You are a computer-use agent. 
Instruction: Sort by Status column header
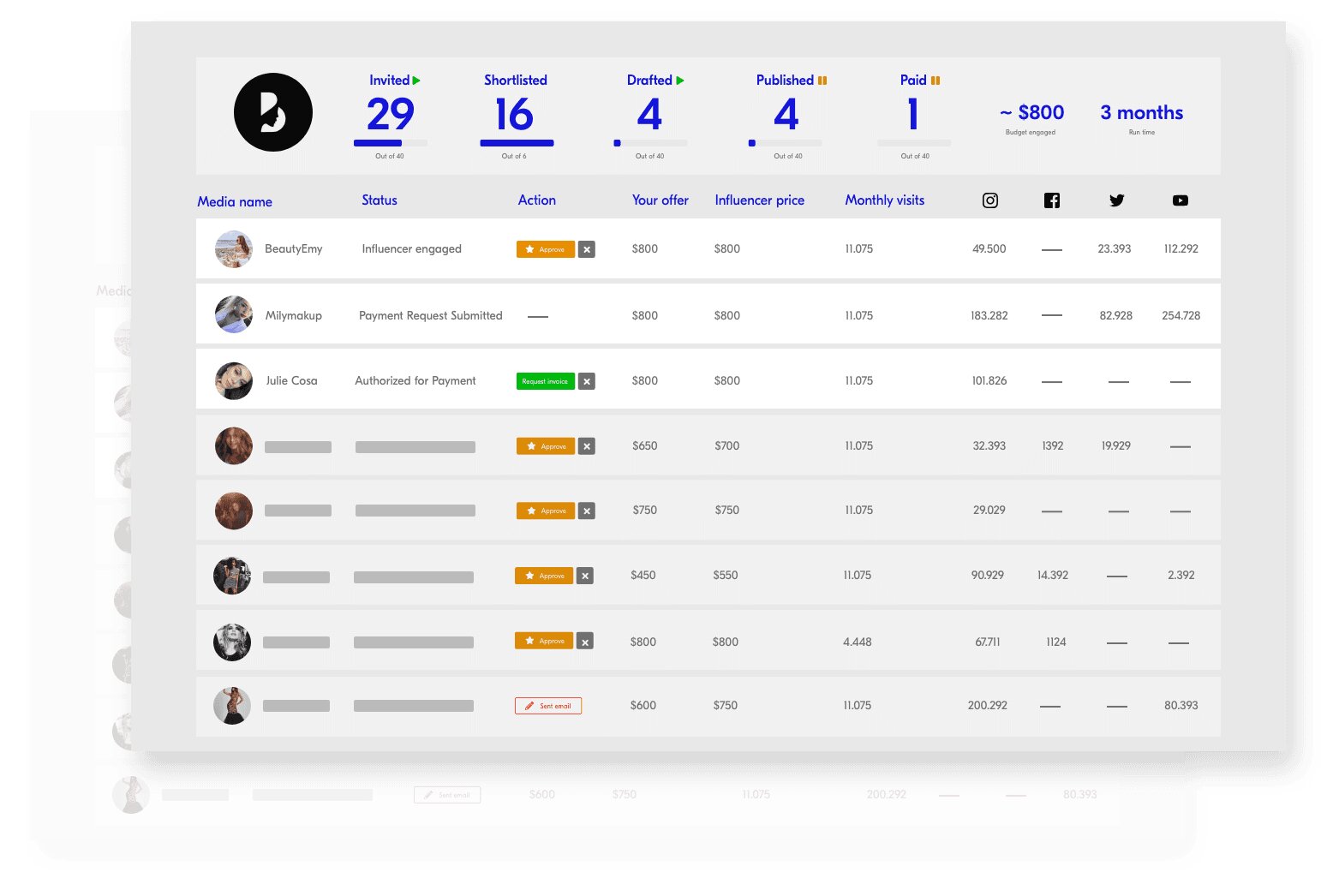[380, 200]
